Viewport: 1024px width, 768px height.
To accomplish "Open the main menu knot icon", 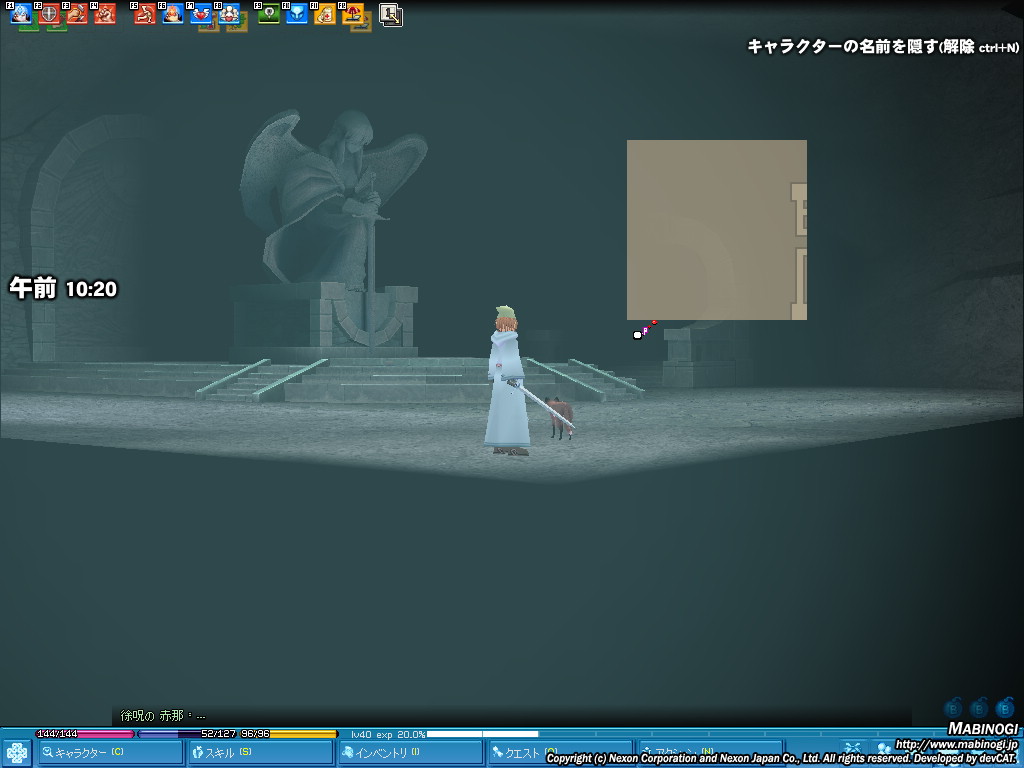I will (x=16, y=754).
